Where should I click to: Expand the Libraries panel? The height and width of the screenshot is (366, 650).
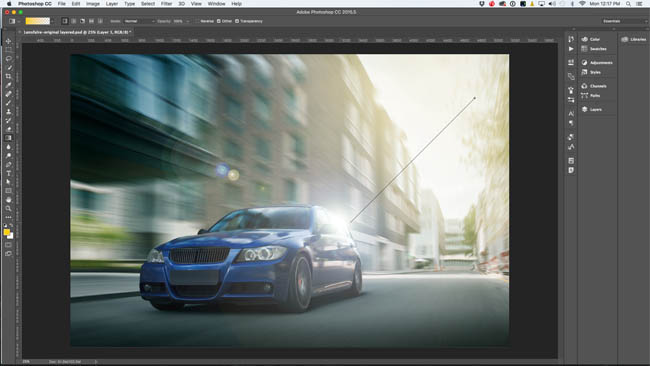pyautogui.click(x=633, y=39)
